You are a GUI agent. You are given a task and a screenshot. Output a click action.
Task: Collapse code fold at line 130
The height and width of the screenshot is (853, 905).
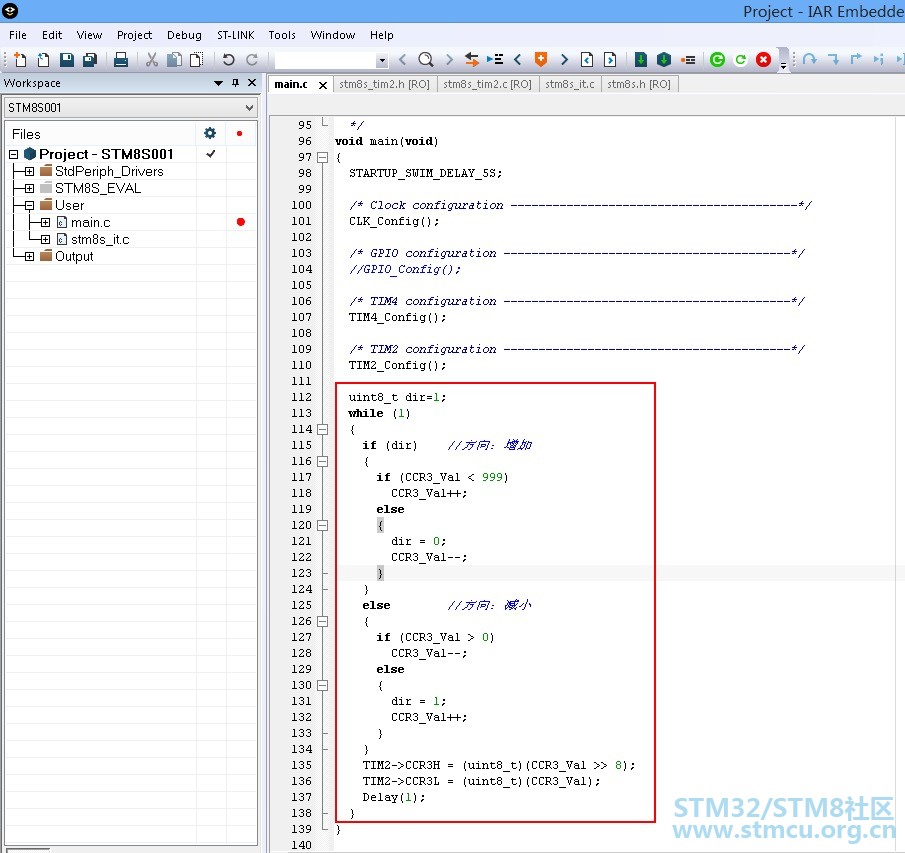[323, 686]
